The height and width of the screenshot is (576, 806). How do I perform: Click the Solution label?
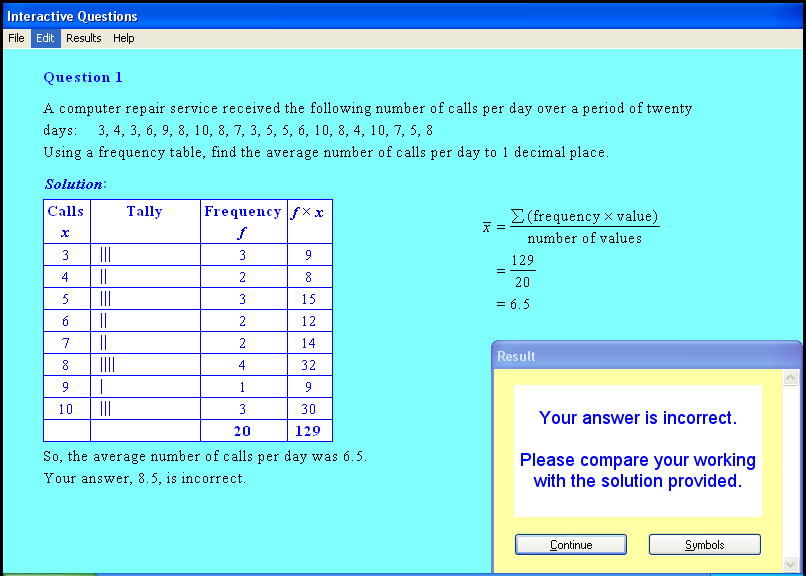pyautogui.click(x=75, y=184)
